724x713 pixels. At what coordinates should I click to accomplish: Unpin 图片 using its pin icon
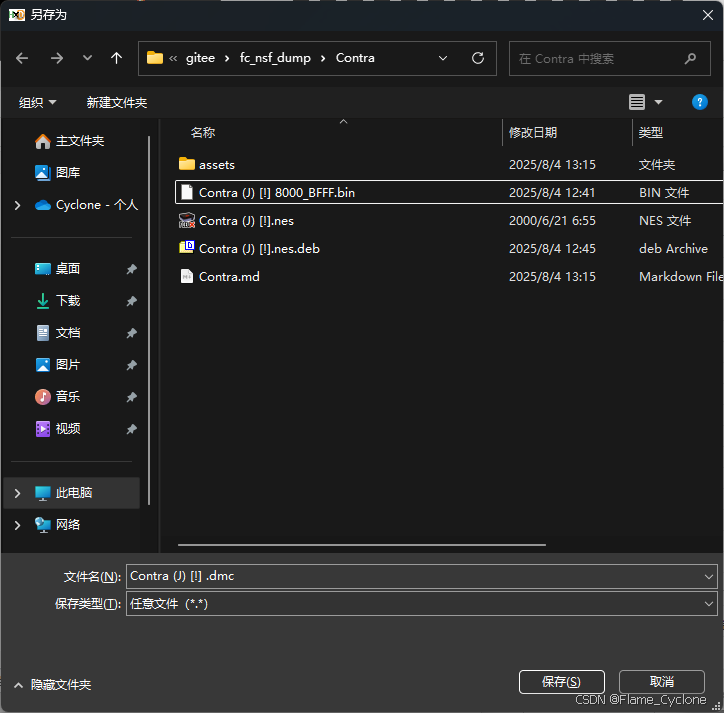[x=132, y=365]
